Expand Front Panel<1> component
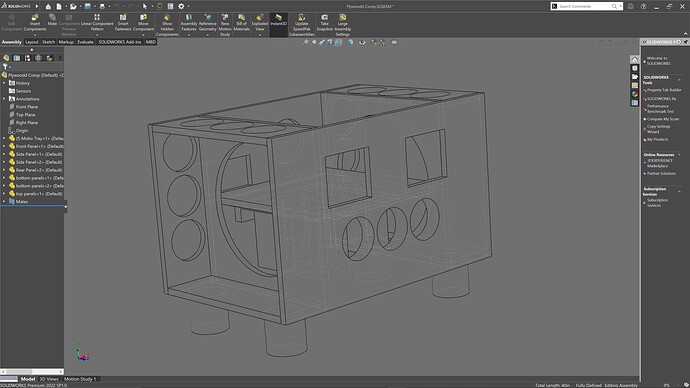Screen dimensions: 690x388 pos(4,146)
